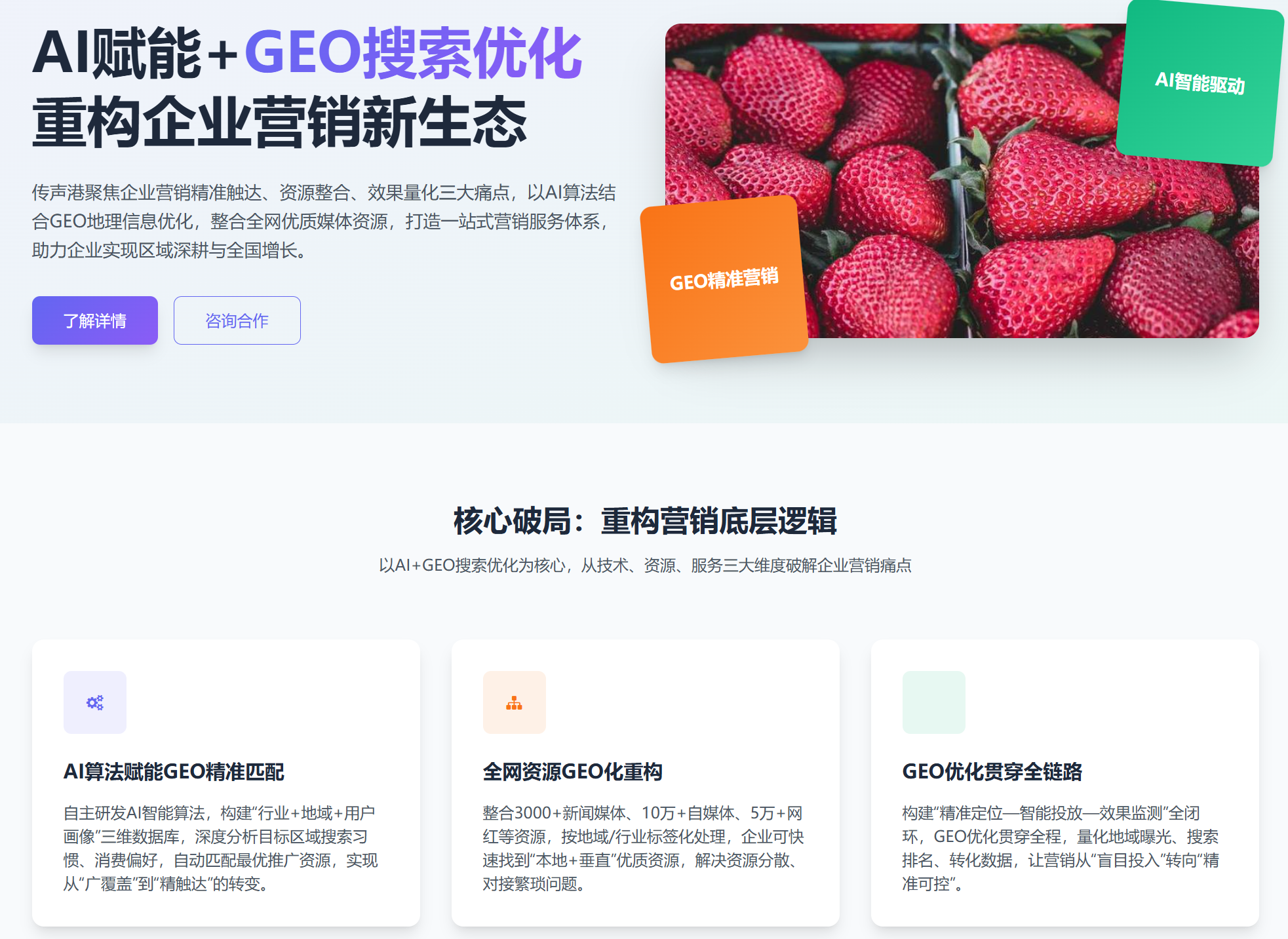Click the empty green icon tile
Screen dimensions: 1288x939
[934, 702]
